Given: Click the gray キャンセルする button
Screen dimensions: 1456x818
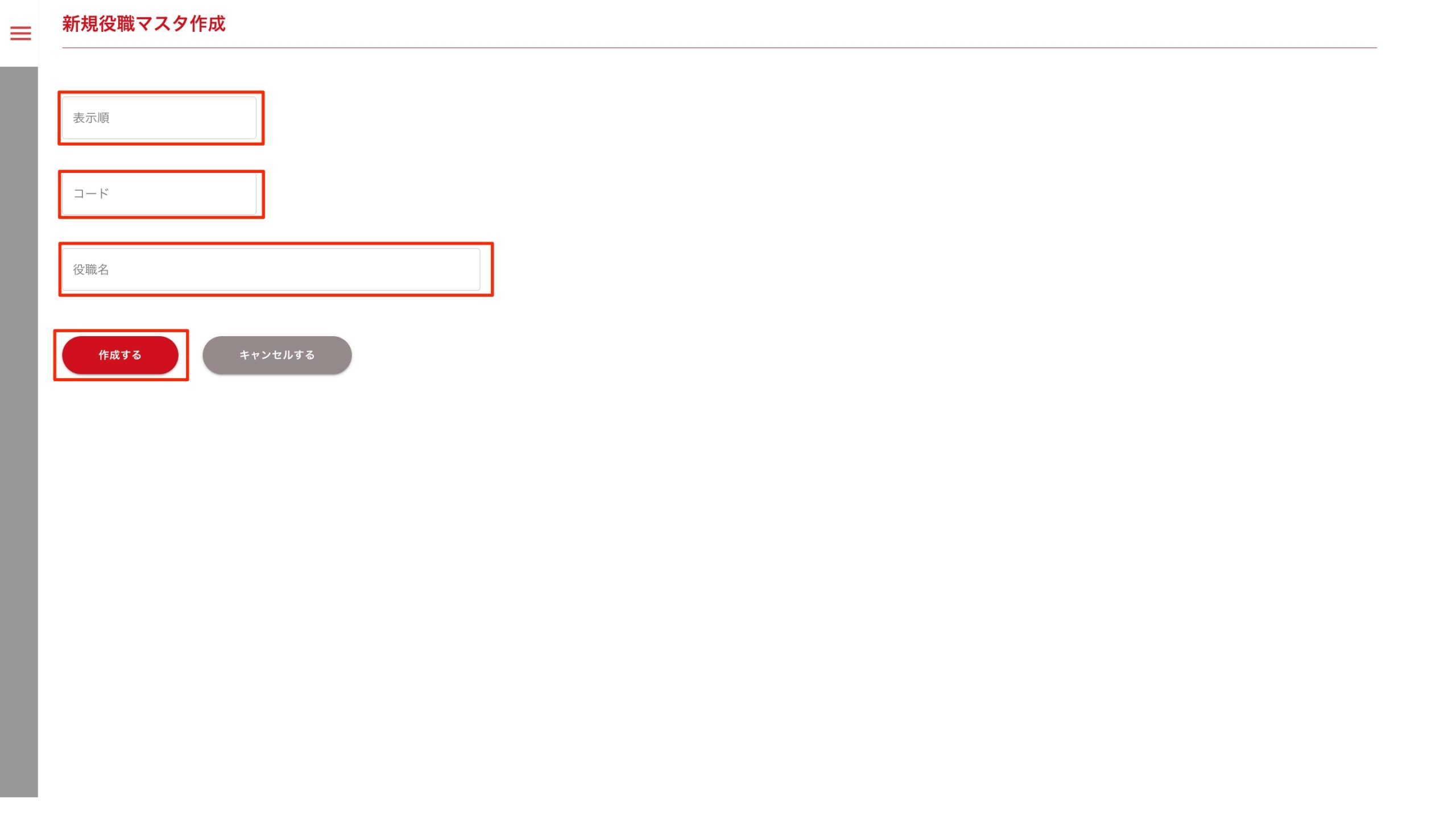Looking at the screenshot, I should tap(277, 355).
